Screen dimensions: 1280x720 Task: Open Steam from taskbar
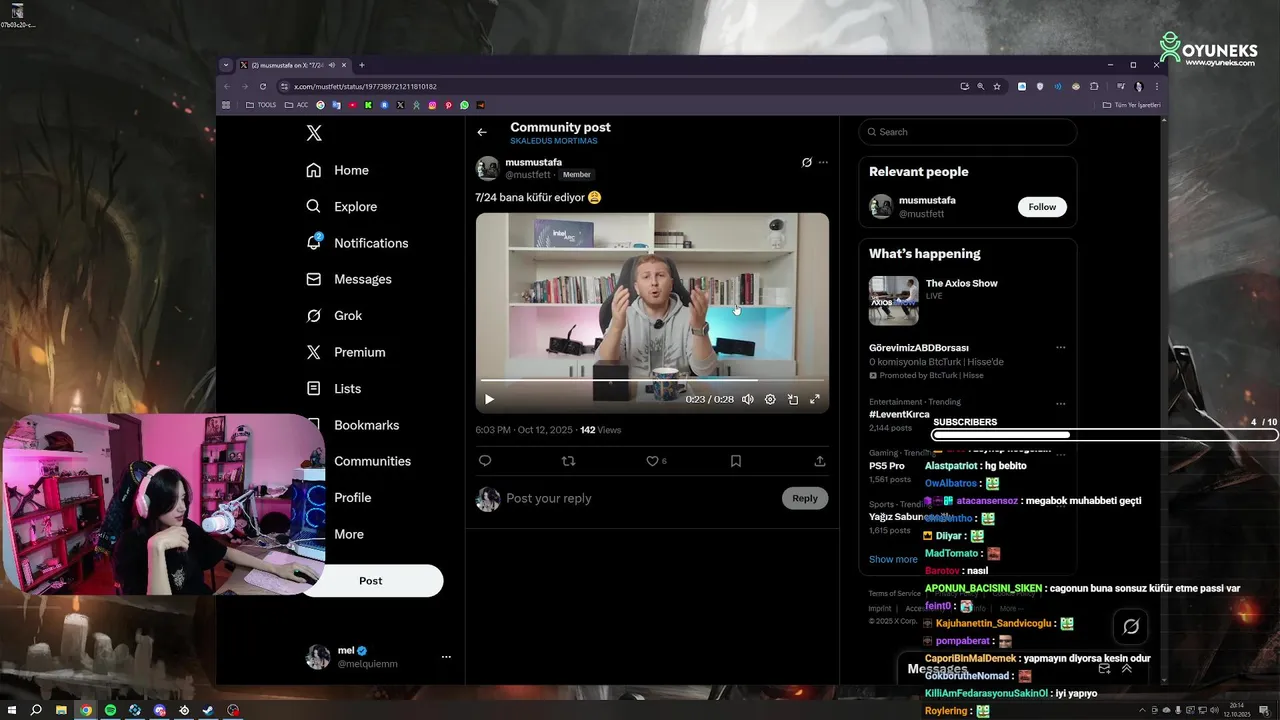(x=208, y=710)
